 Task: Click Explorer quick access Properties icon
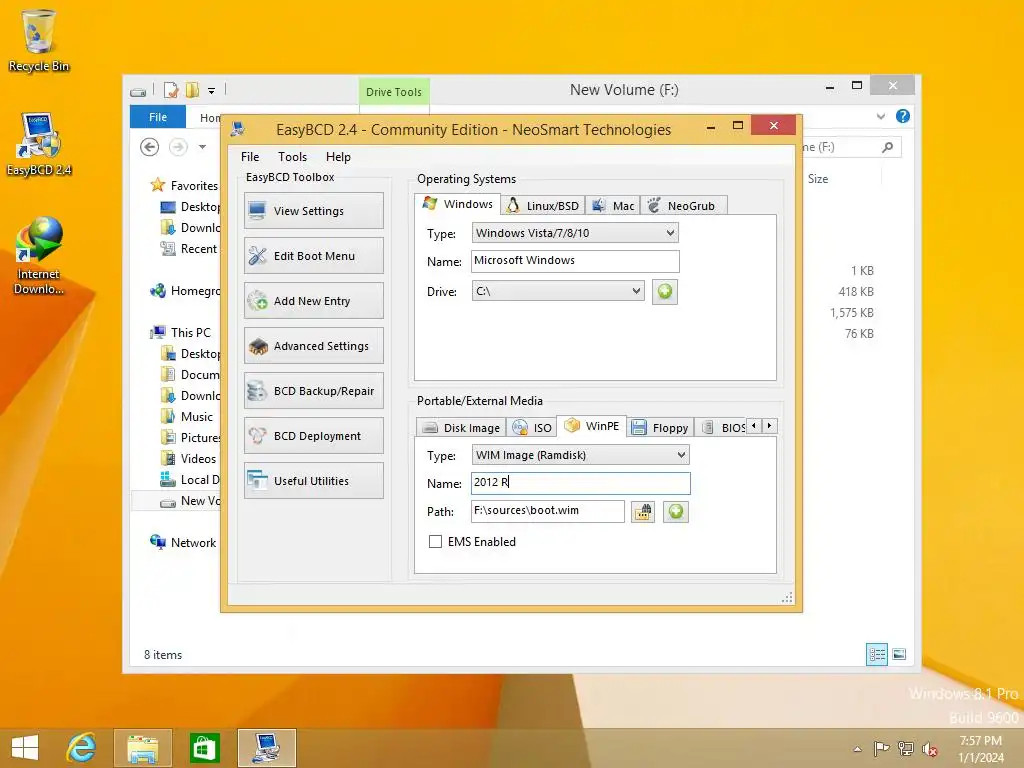click(x=171, y=91)
